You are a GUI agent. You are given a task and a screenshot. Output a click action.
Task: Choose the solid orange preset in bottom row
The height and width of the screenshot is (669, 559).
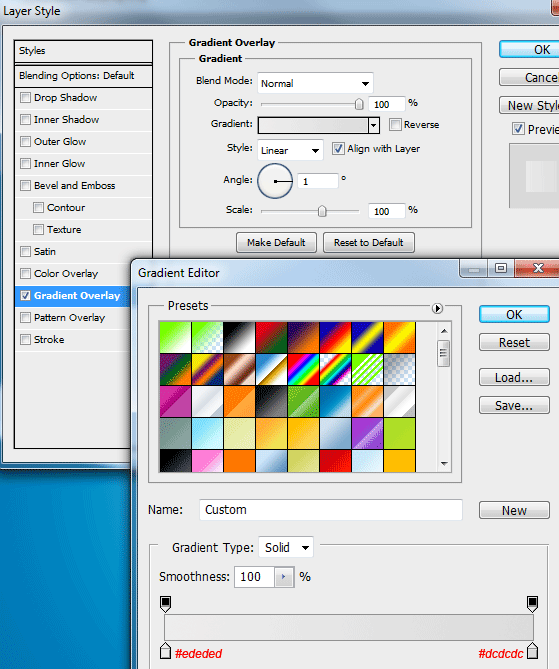[x=239, y=461]
